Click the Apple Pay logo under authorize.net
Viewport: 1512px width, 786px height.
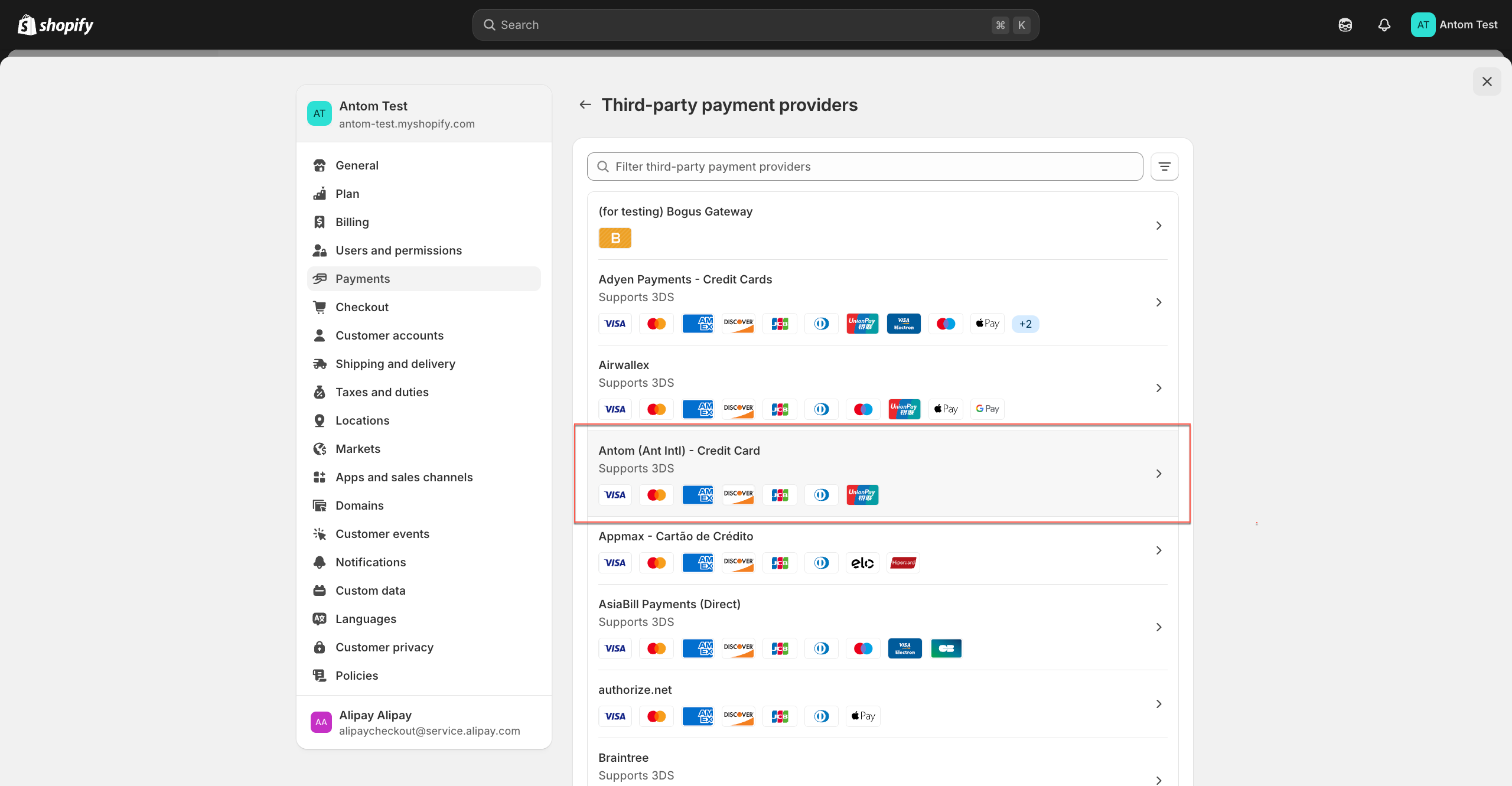(863, 716)
